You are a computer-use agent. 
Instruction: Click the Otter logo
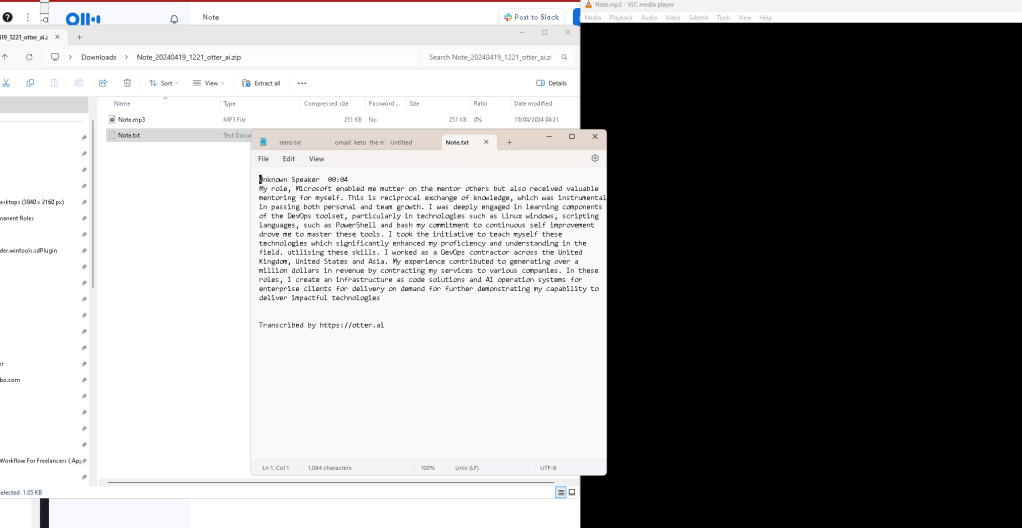(83, 19)
